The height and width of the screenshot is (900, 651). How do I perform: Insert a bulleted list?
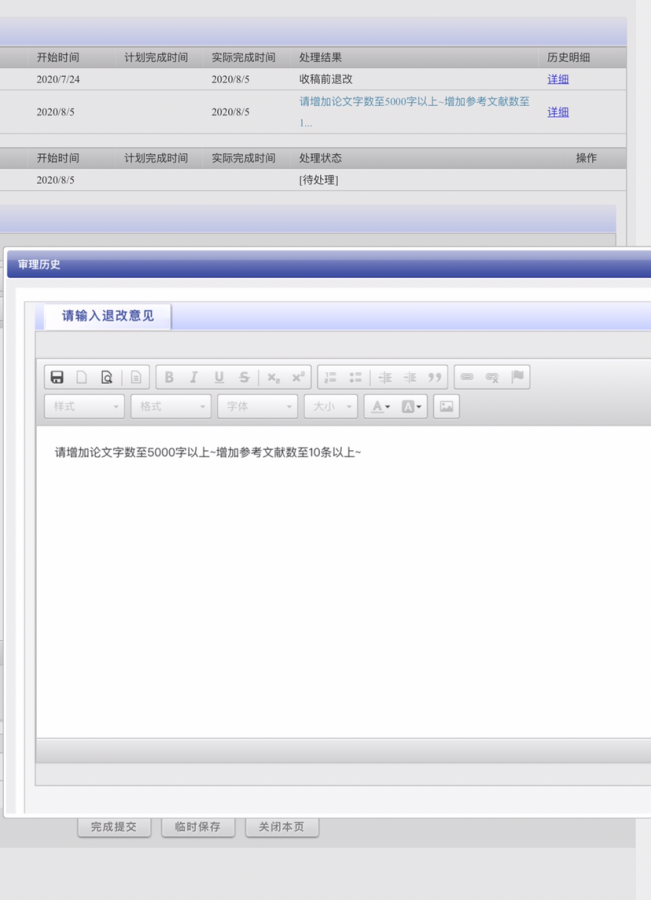coord(355,377)
